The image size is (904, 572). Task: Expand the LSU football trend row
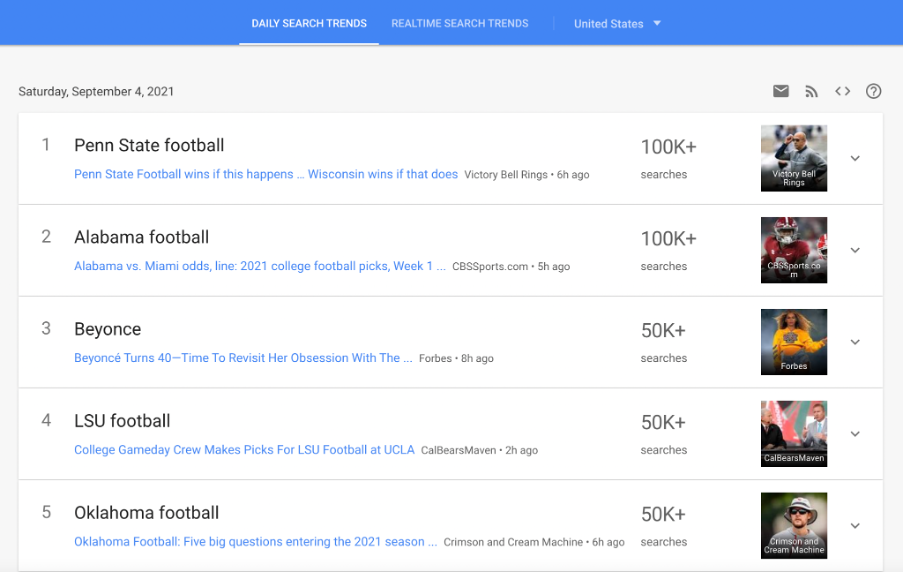855,434
